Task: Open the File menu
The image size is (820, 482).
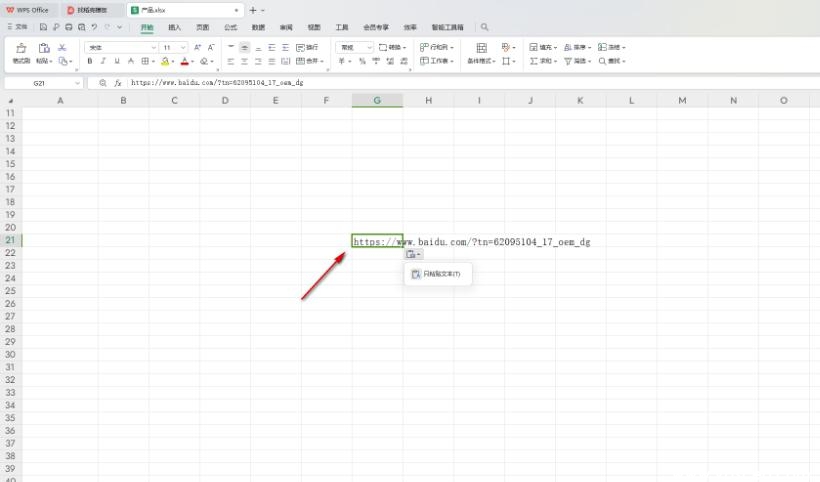Action: pyautogui.click(x=17, y=27)
